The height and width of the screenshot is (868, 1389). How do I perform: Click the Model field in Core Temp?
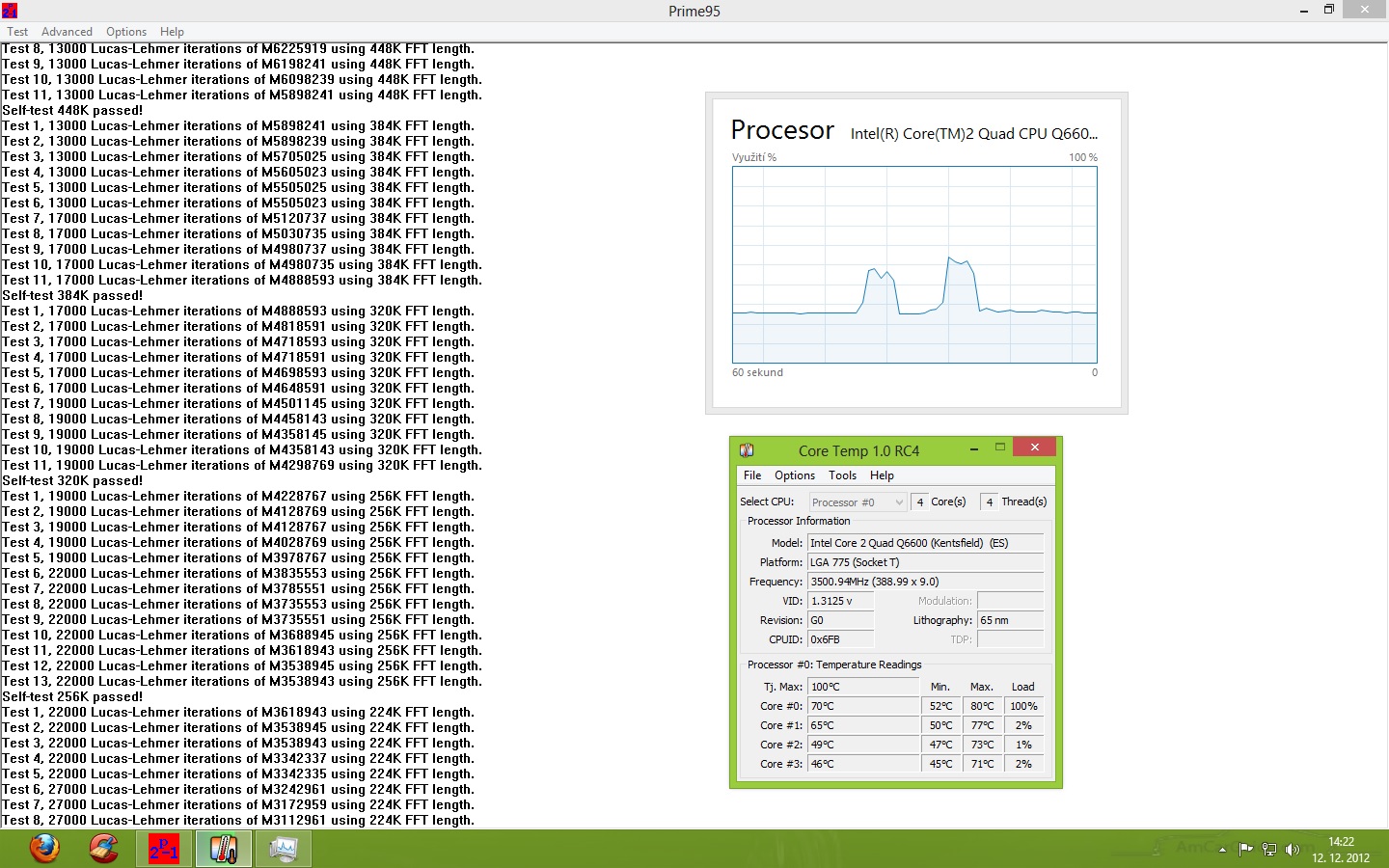(x=926, y=543)
